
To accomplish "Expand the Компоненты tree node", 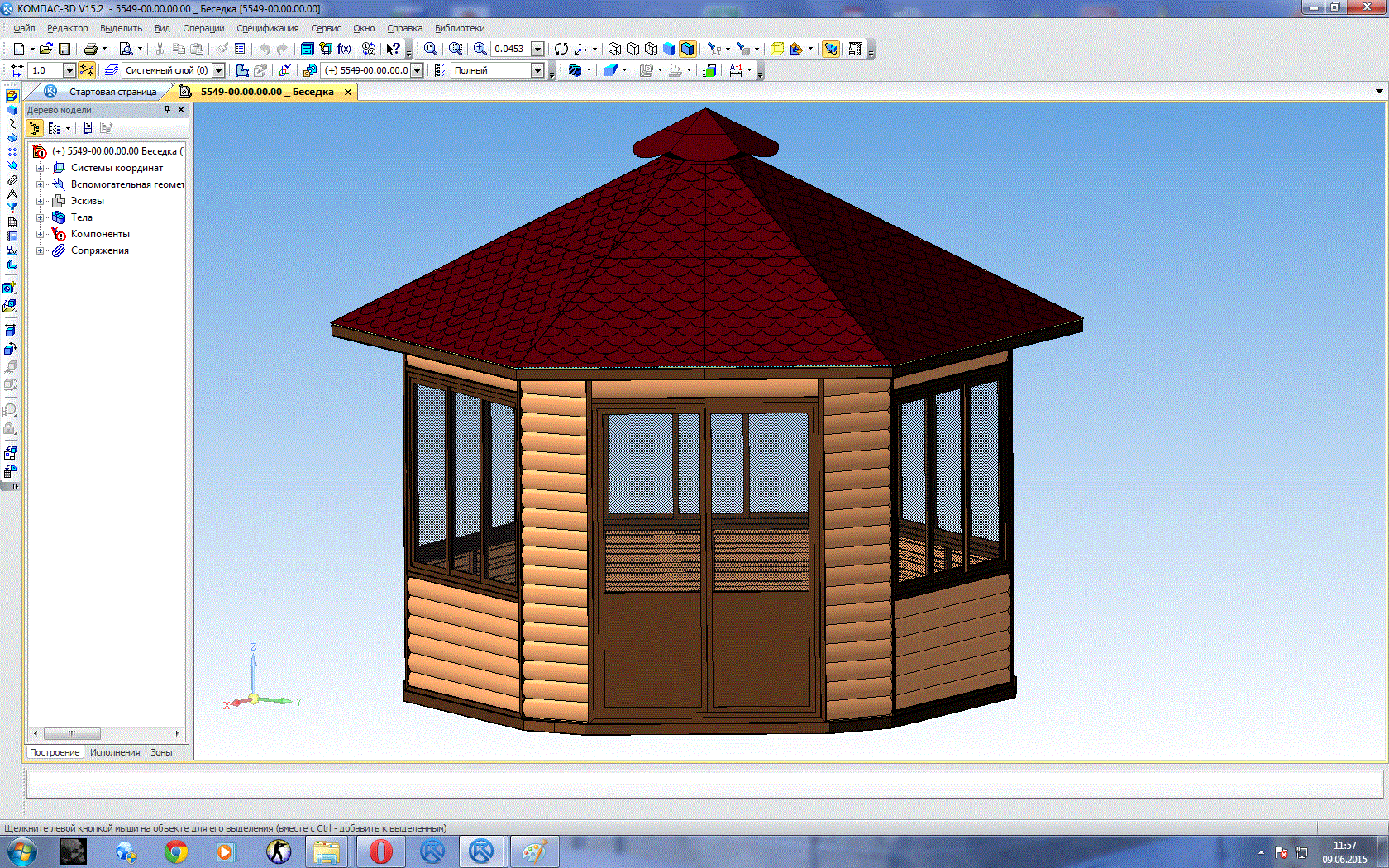I will point(40,234).
